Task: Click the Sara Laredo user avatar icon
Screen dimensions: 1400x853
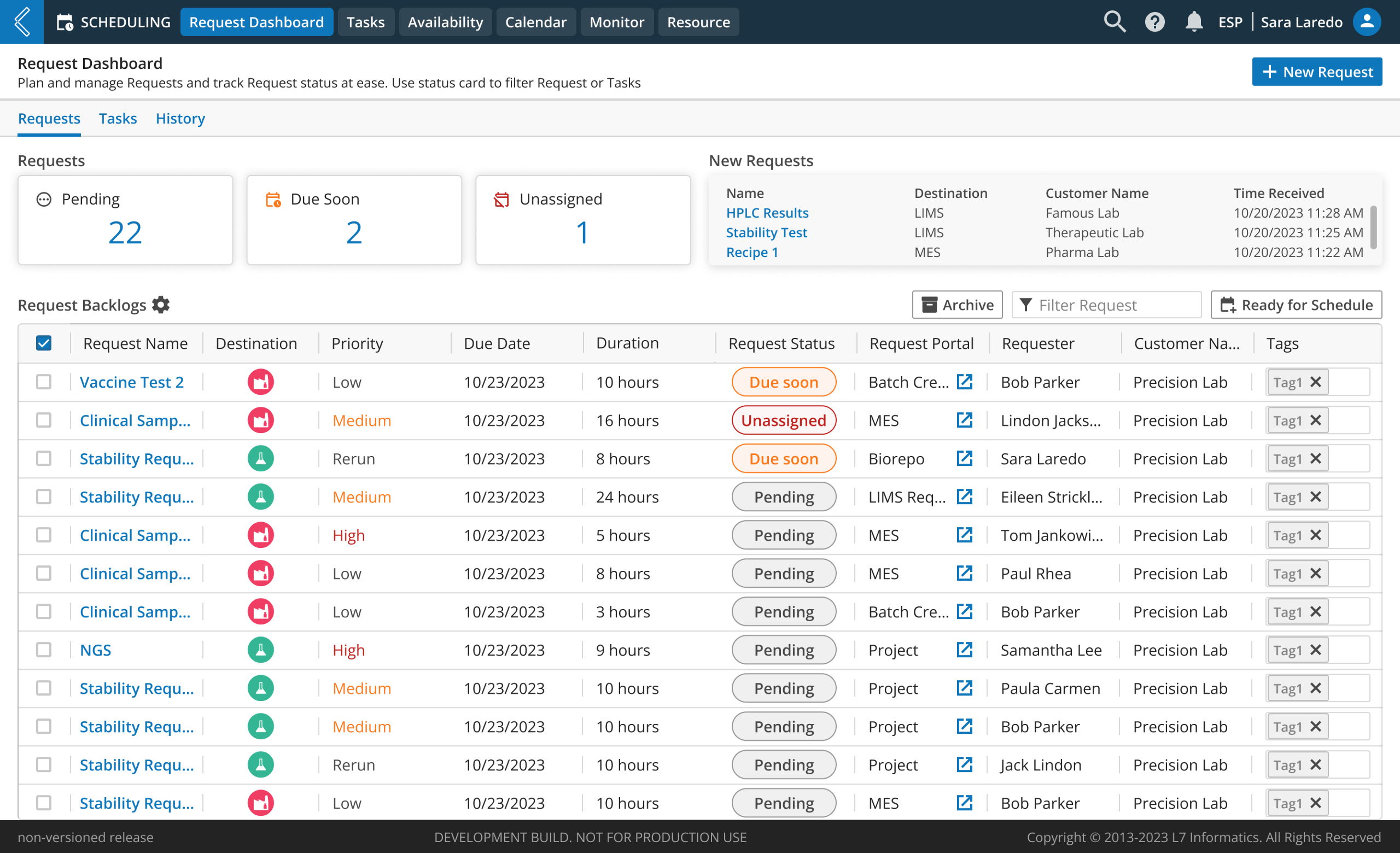Action: (x=1367, y=21)
